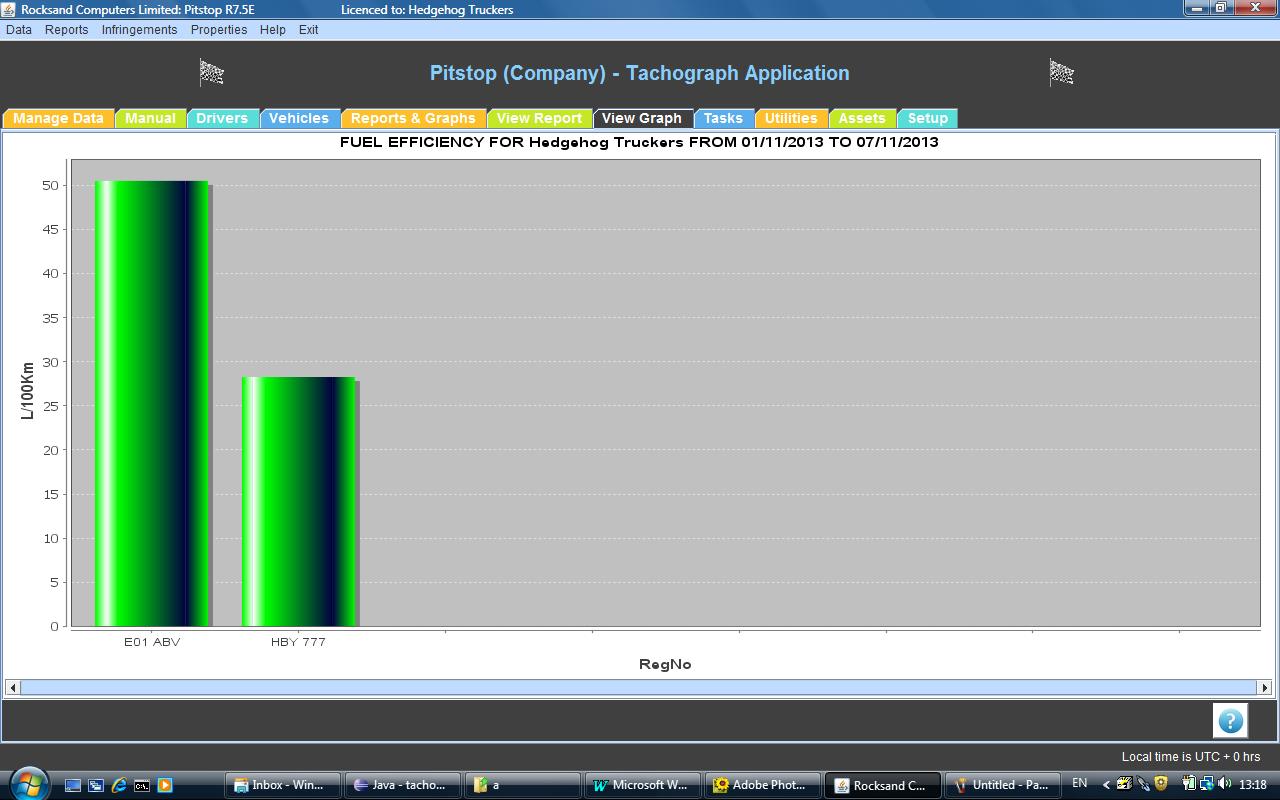The height and width of the screenshot is (800, 1280).
Task: Select the Utilities tab
Action: pos(791,118)
